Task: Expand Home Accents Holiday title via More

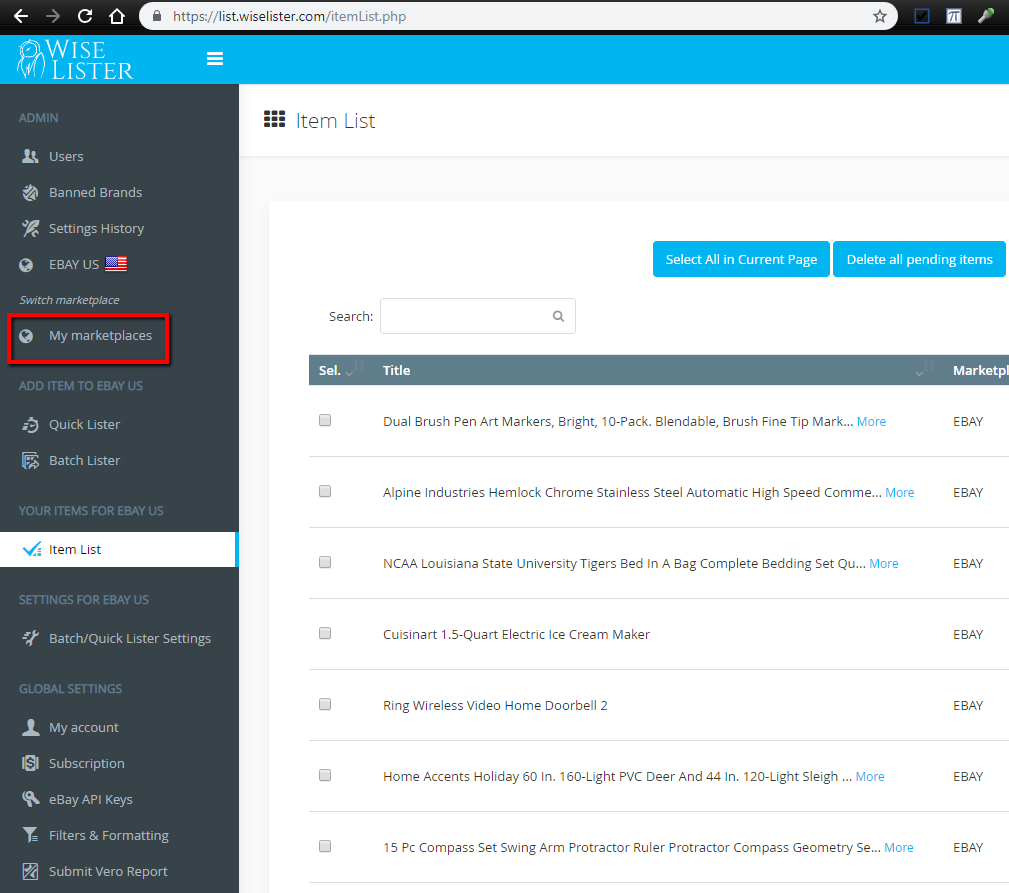Action: (870, 777)
